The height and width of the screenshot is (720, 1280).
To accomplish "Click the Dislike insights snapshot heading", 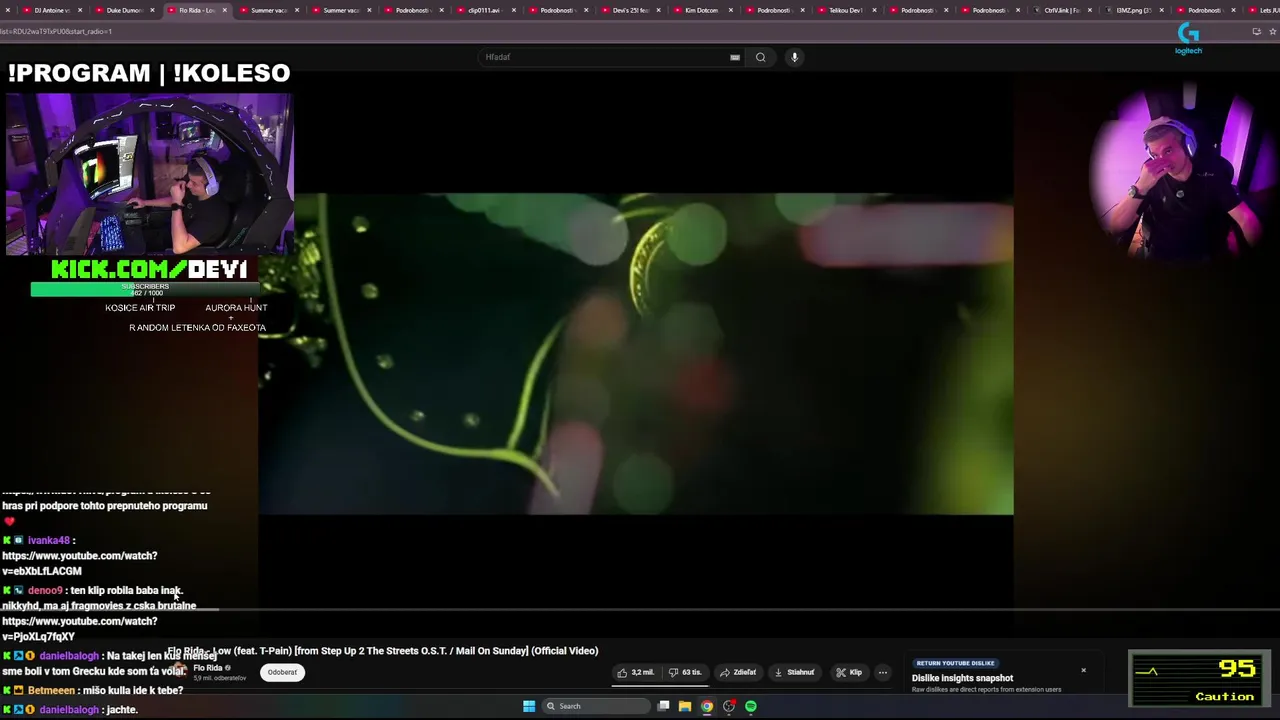I will point(962,678).
